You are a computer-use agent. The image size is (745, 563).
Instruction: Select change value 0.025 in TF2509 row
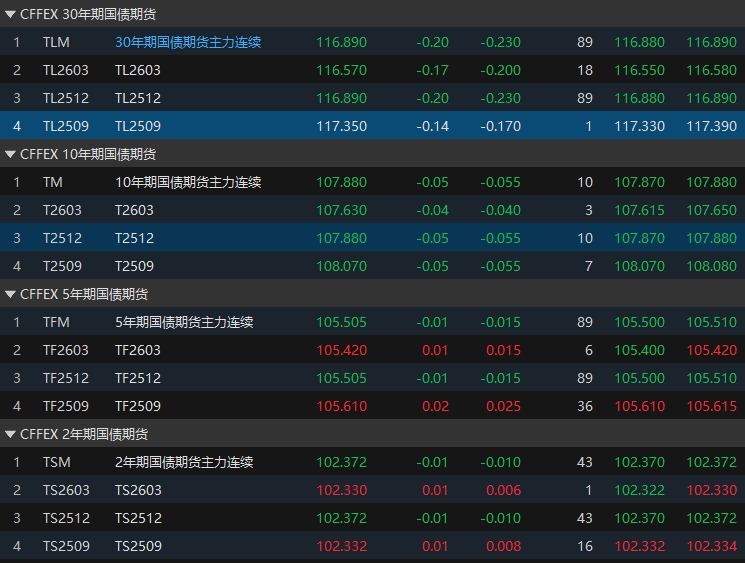(503, 406)
